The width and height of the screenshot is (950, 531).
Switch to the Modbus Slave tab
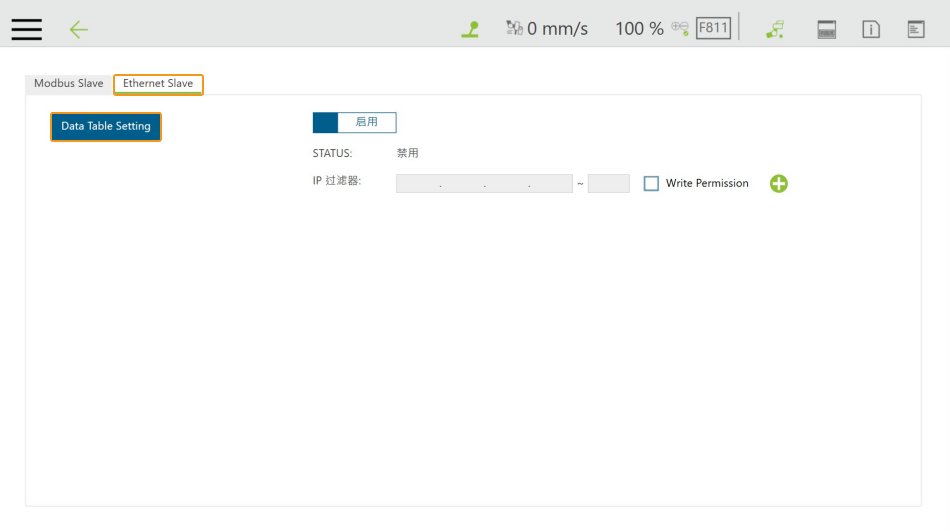point(69,84)
